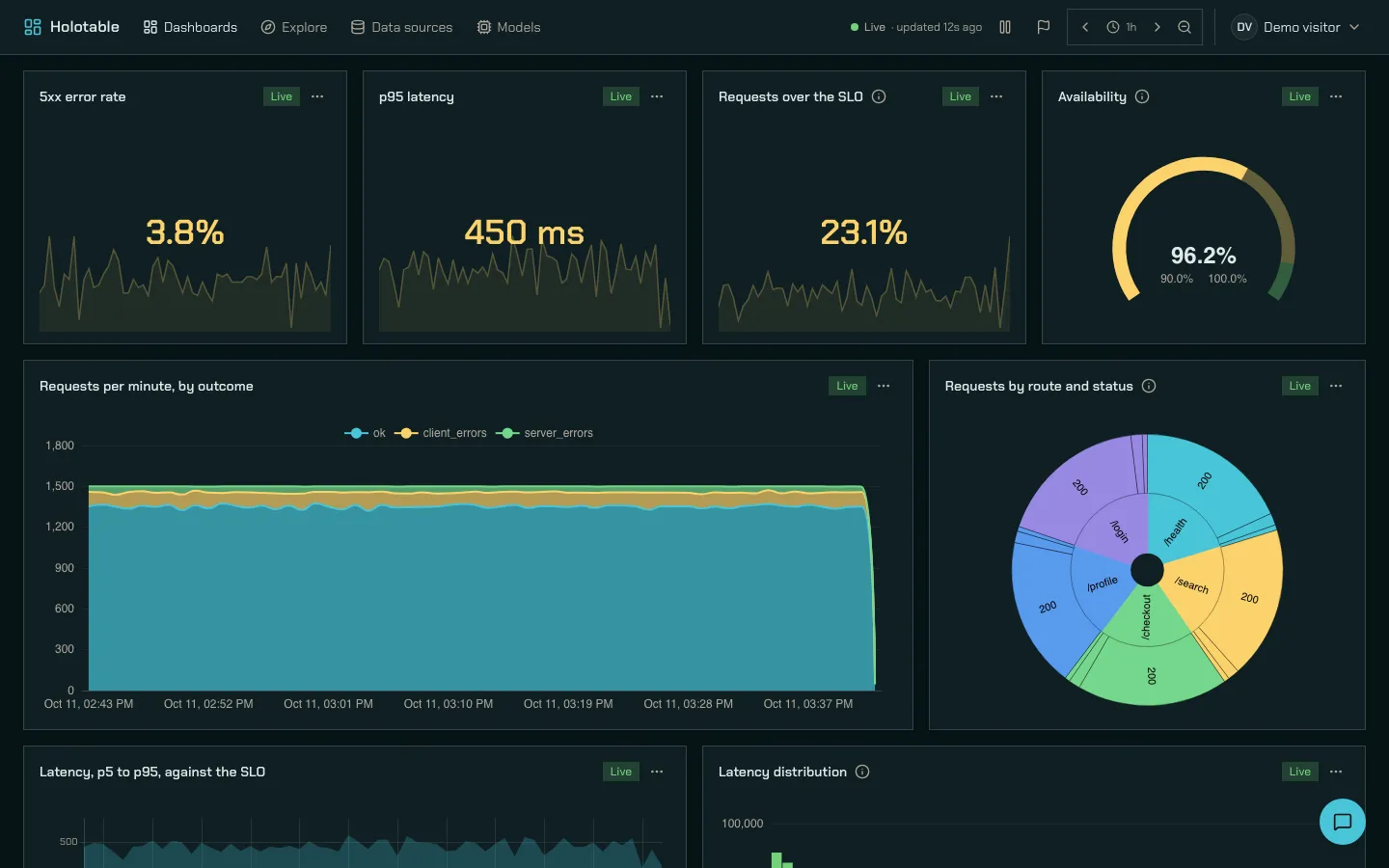The width and height of the screenshot is (1389, 868).
Task: Click Live badge on 5xx error rate
Action: tap(282, 96)
